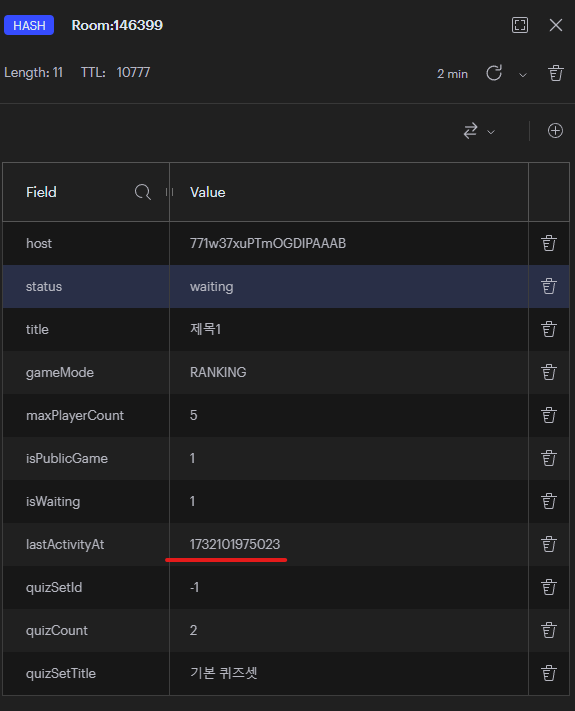Click the title field name
Screen dimensions: 575x711
[x=37, y=329]
